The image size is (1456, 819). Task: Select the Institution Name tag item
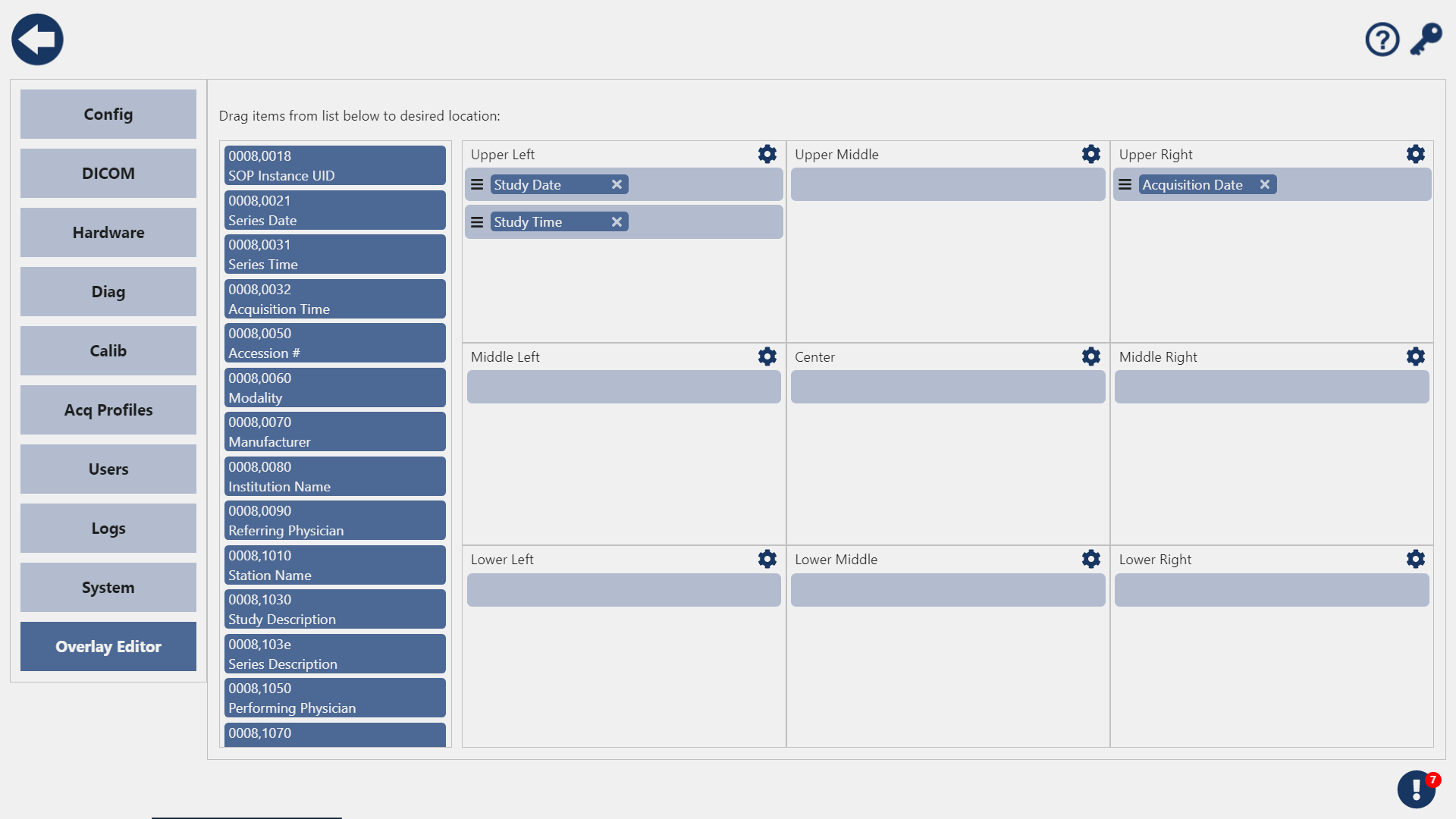click(334, 476)
